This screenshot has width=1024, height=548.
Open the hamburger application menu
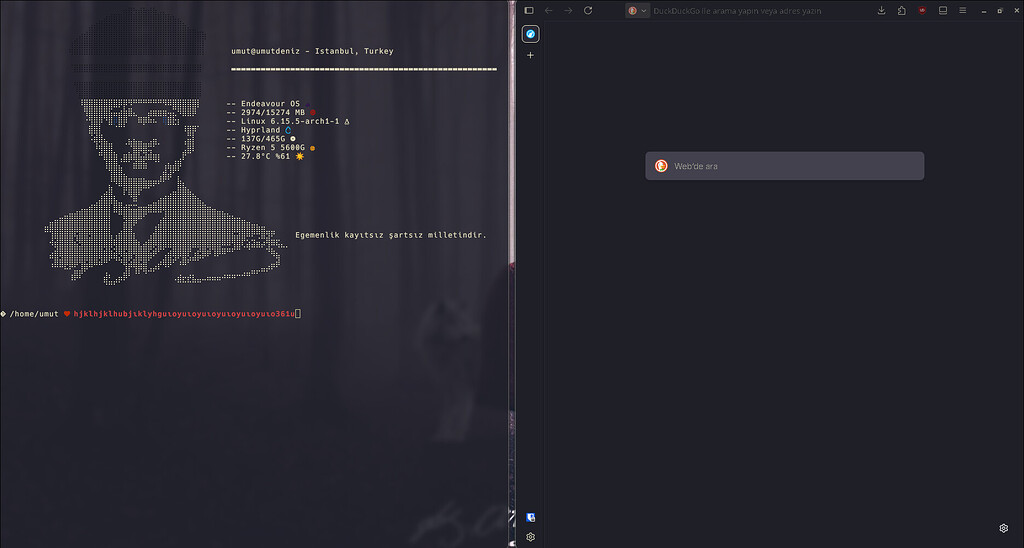click(963, 10)
